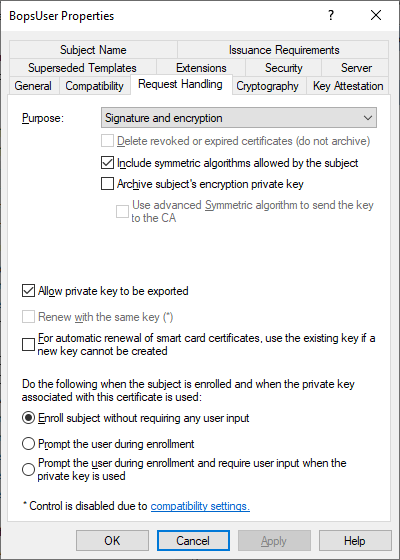Switch to the Cryptography tab

click(267, 86)
